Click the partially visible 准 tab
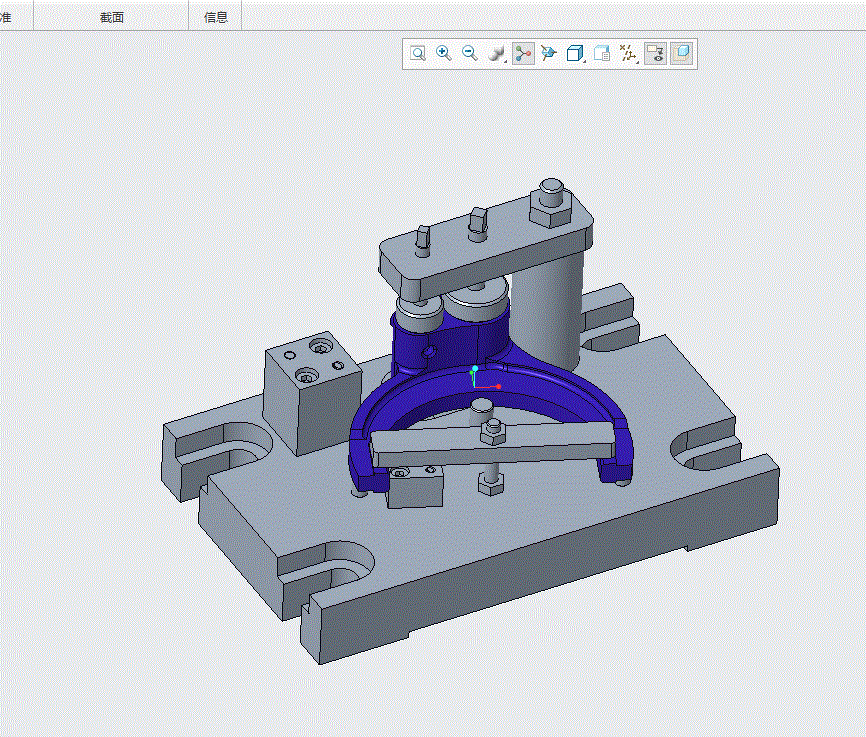866x737 pixels. pyautogui.click(x=6, y=17)
